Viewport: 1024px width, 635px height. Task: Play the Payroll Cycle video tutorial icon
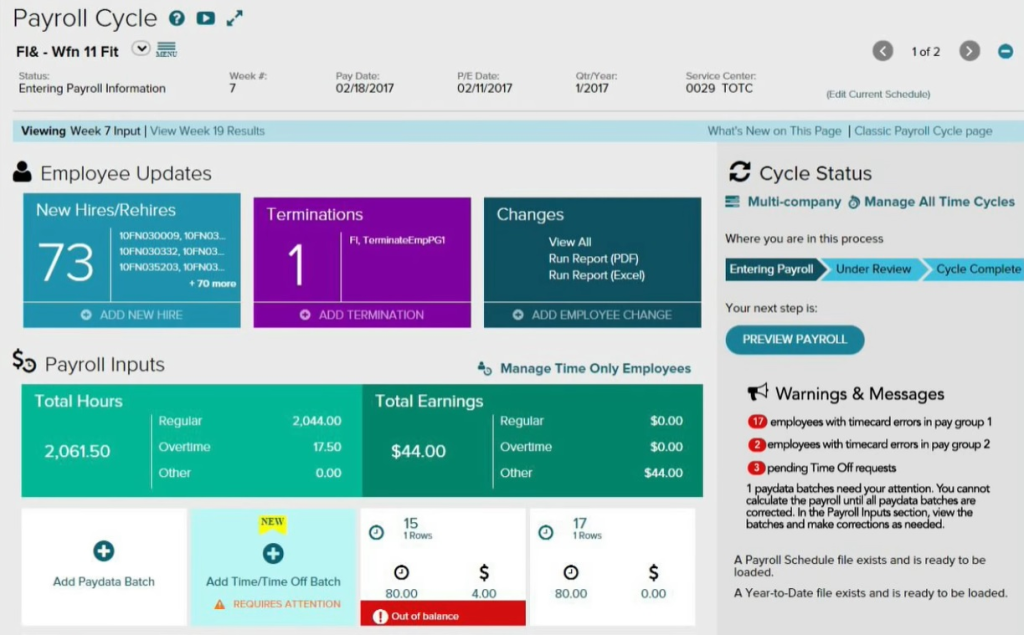(205, 19)
